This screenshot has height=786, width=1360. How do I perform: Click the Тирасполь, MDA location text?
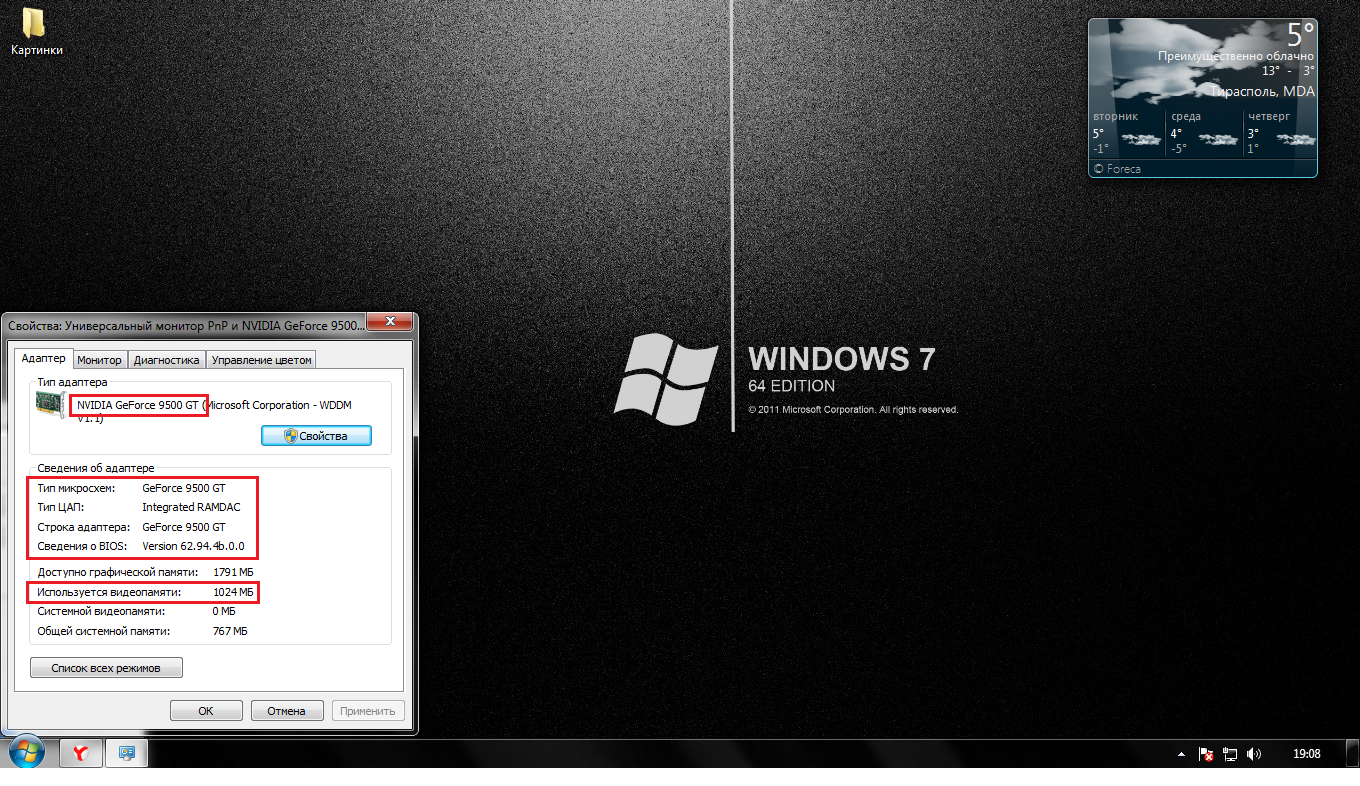(1262, 91)
